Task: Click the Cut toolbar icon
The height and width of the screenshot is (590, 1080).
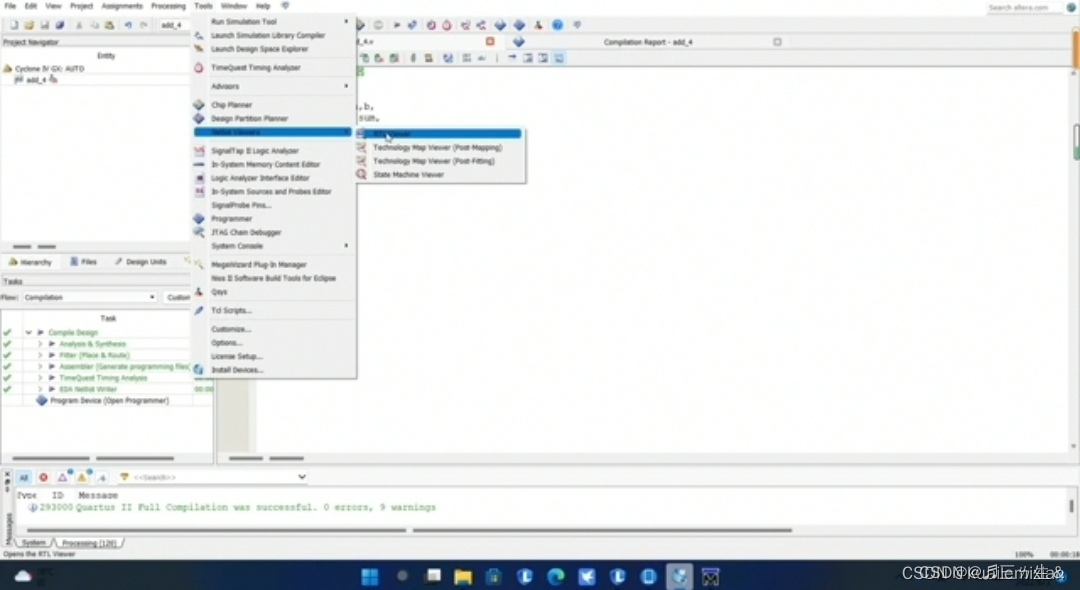Action: [79, 25]
